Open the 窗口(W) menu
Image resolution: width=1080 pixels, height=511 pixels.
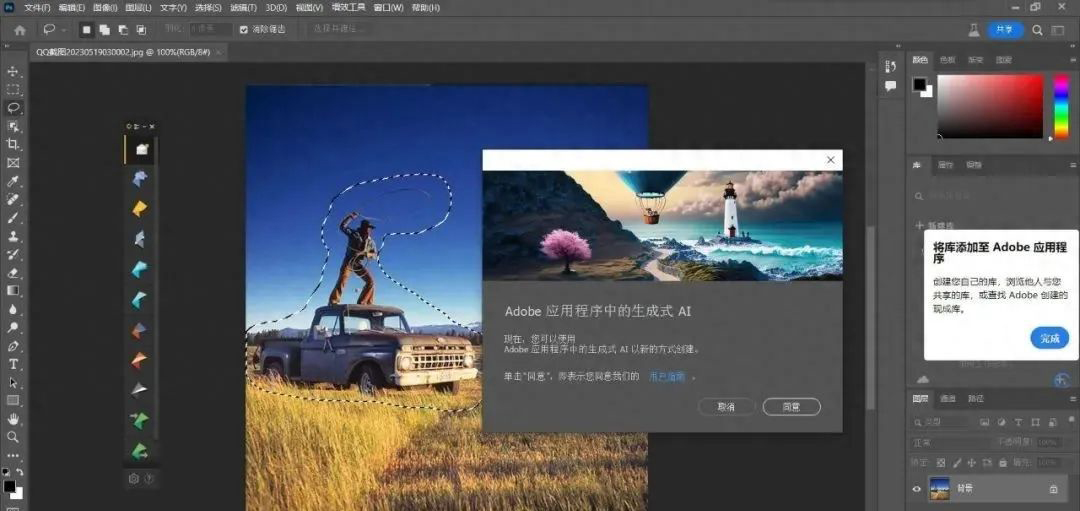point(388,8)
